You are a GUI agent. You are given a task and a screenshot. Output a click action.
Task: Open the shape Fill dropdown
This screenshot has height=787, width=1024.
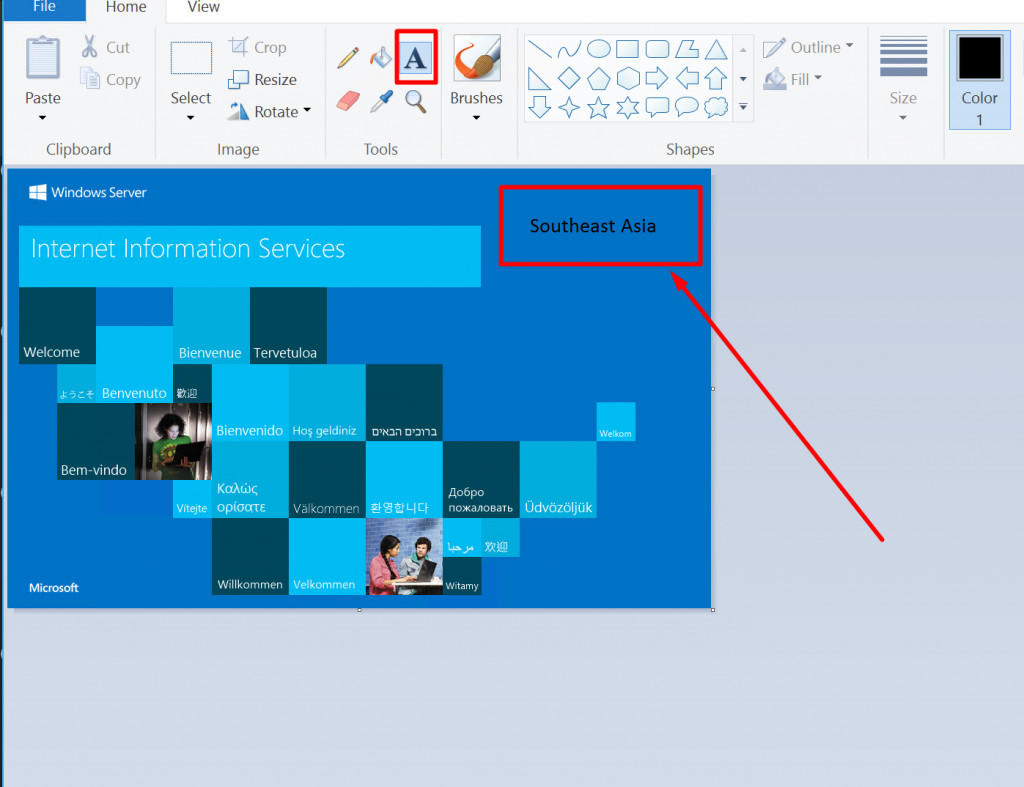point(792,79)
